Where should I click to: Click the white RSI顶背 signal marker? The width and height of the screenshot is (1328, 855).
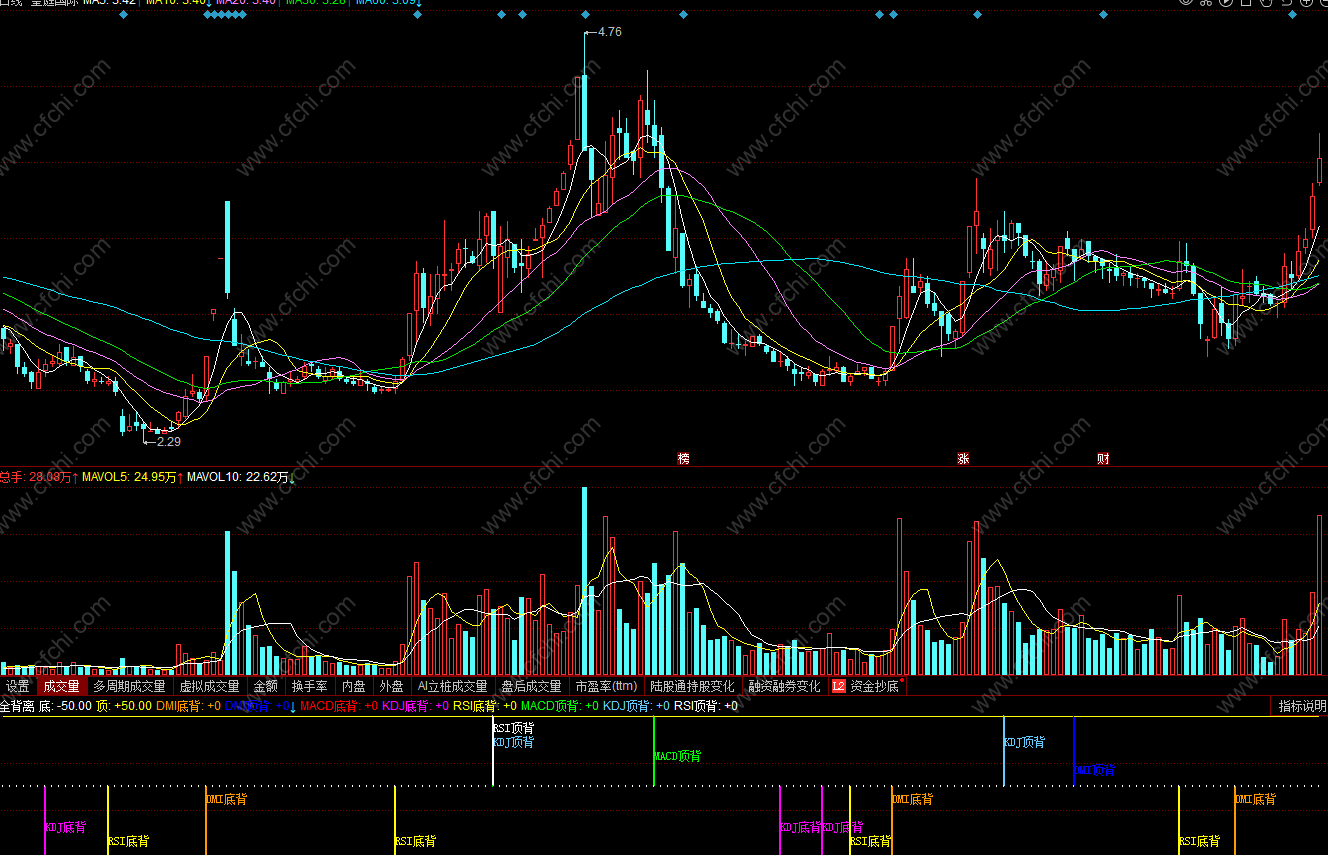click(514, 728)
